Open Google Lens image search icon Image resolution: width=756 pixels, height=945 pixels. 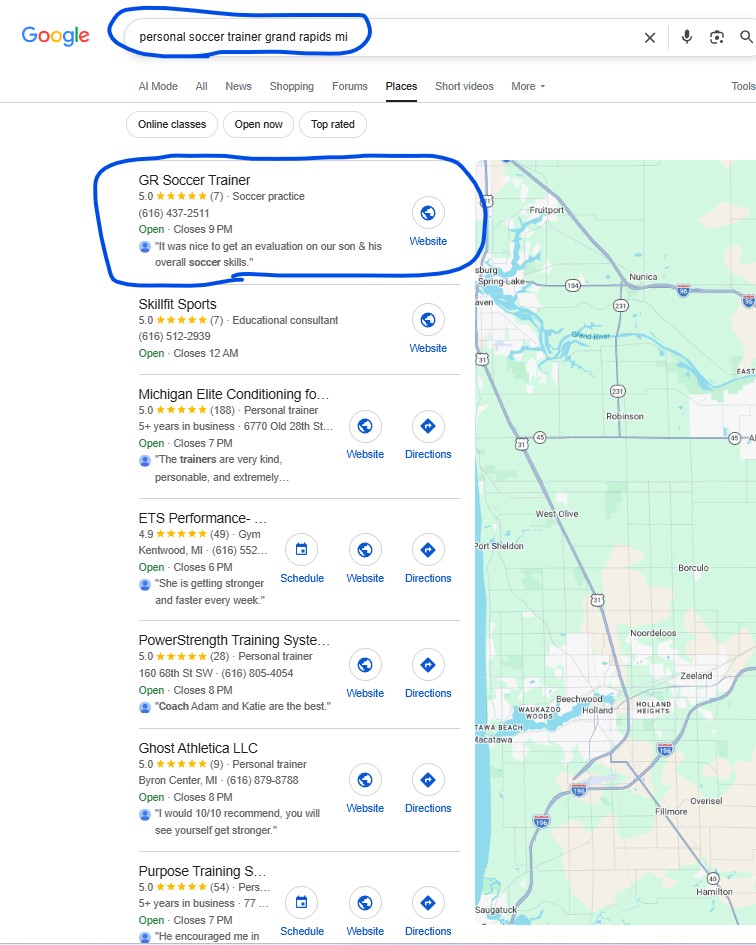pyautogui.click(x=716, y=37)
